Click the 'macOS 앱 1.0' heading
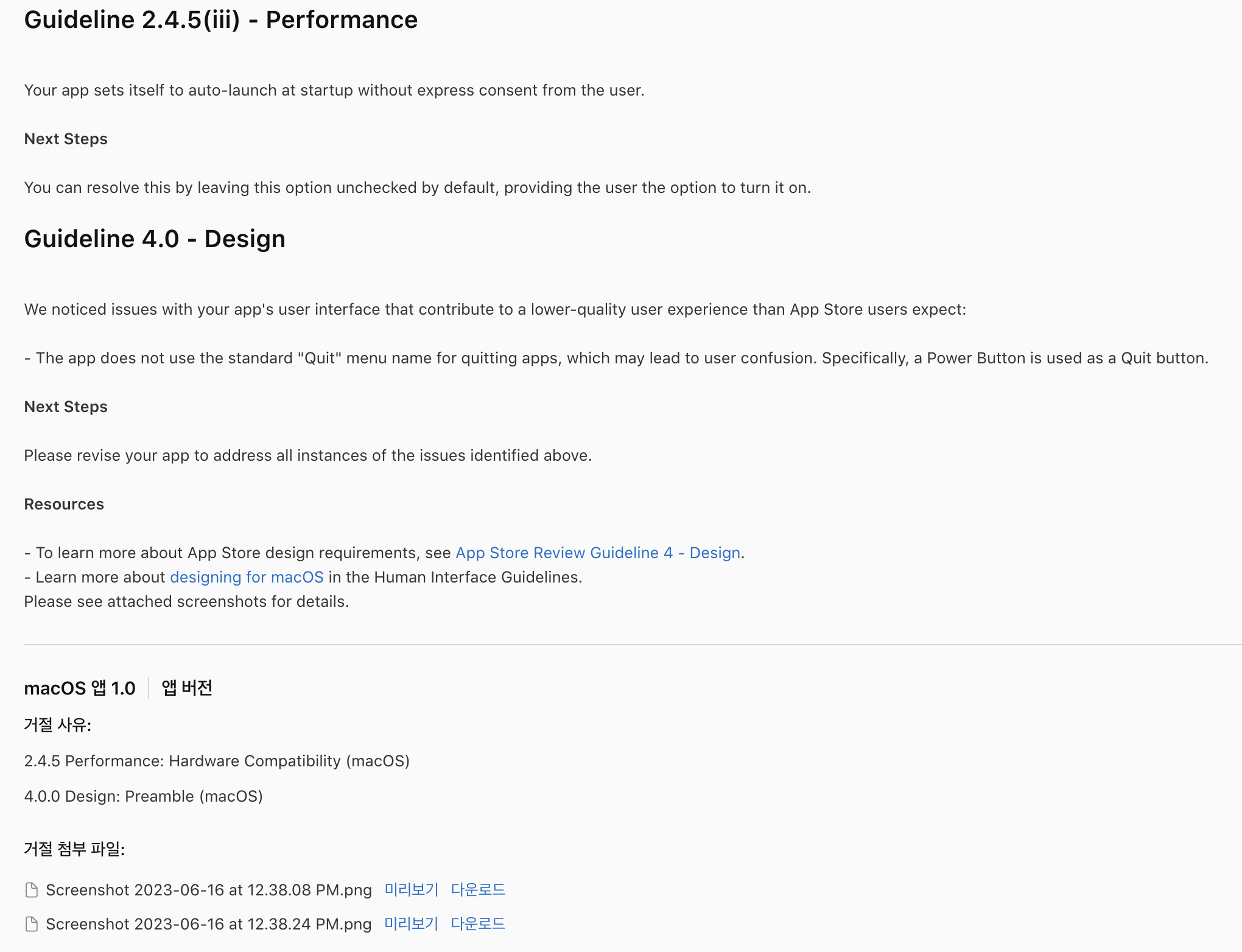 [x=80, y=688]
